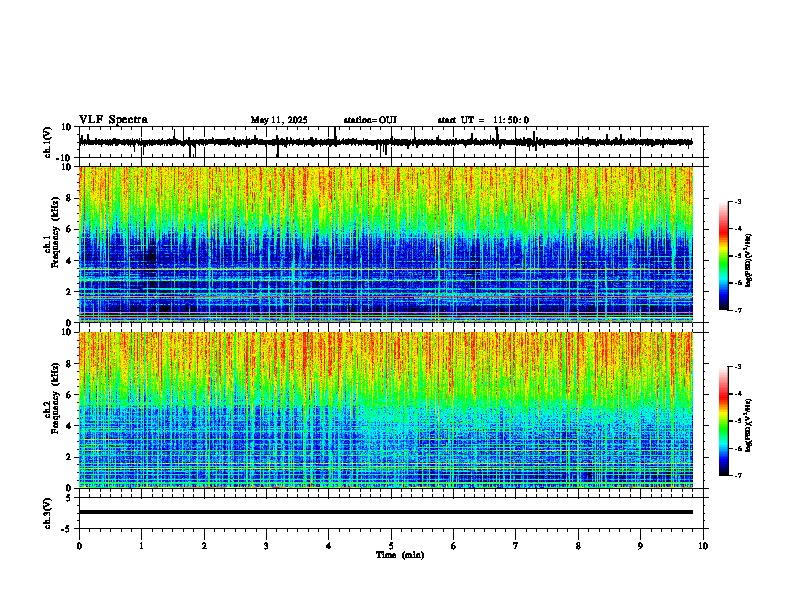Image resolution: width=792 pixels, height=612 pixels.
Task: Click the "6" kHz tick on ch.1 axis
Action: (x=69, y=229)
